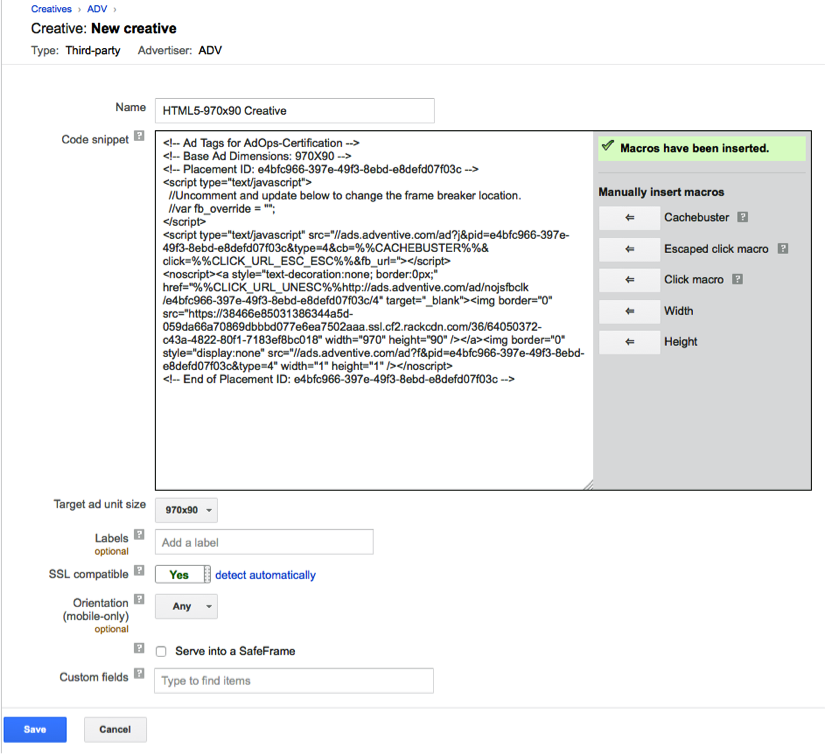
Task: Focus the Add a label field
Action: 264,542
